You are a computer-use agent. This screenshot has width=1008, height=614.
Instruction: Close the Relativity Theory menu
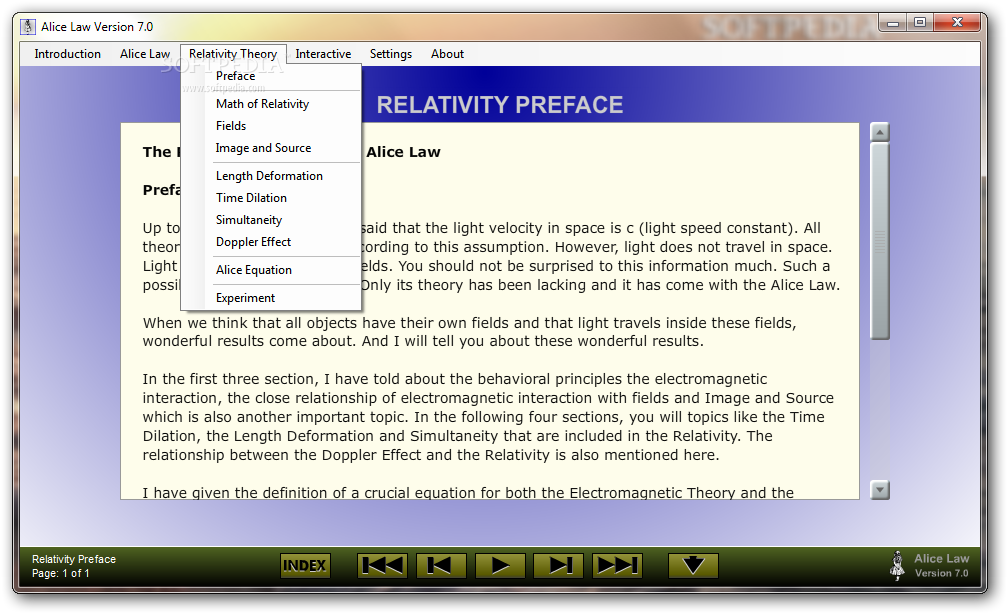pos(233,54)
